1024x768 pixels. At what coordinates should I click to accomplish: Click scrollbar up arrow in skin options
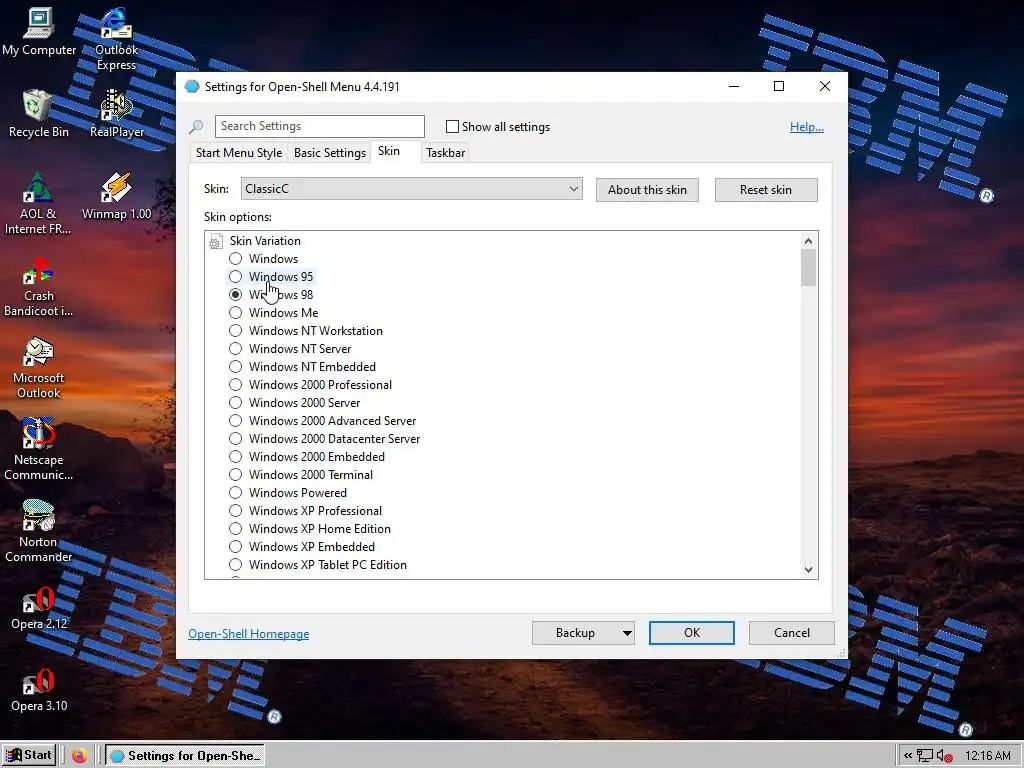coord(808,241)
